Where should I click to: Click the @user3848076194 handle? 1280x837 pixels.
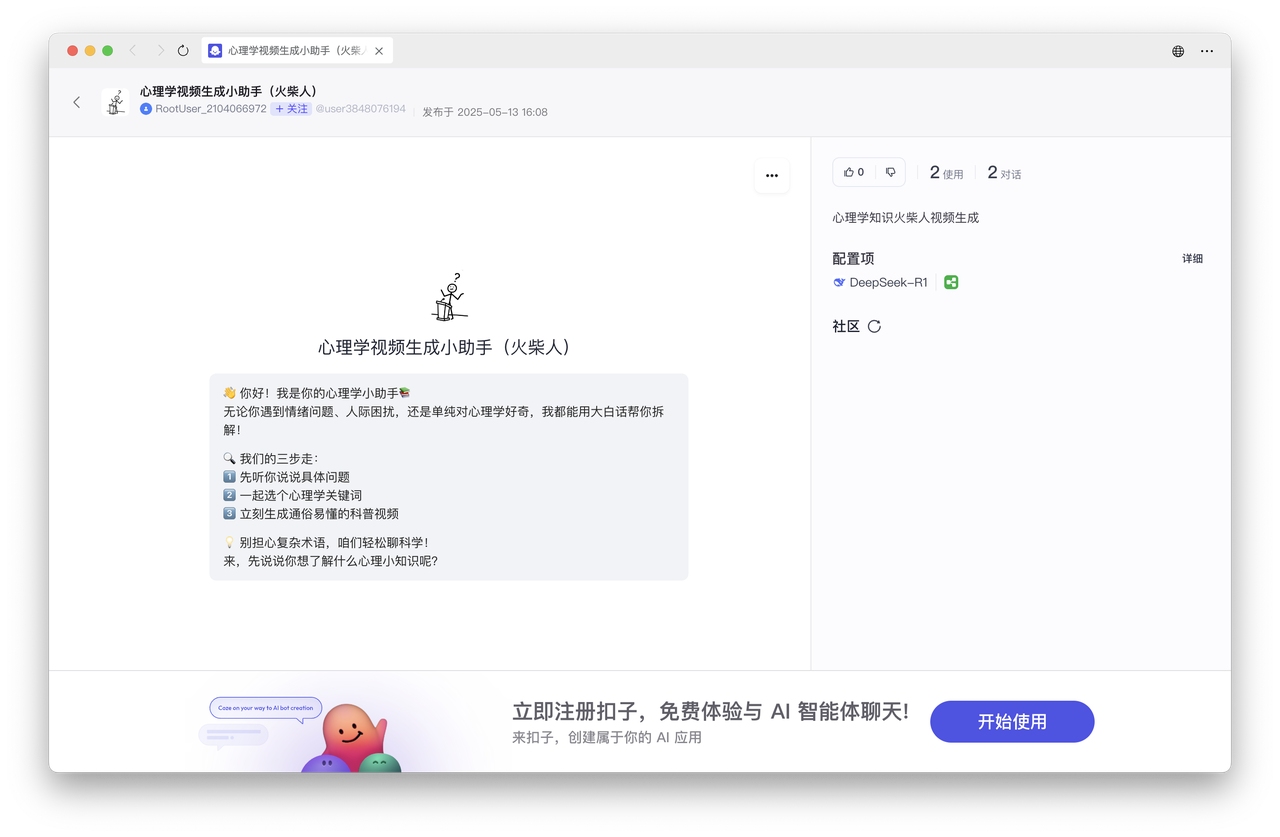click(361, 109)
